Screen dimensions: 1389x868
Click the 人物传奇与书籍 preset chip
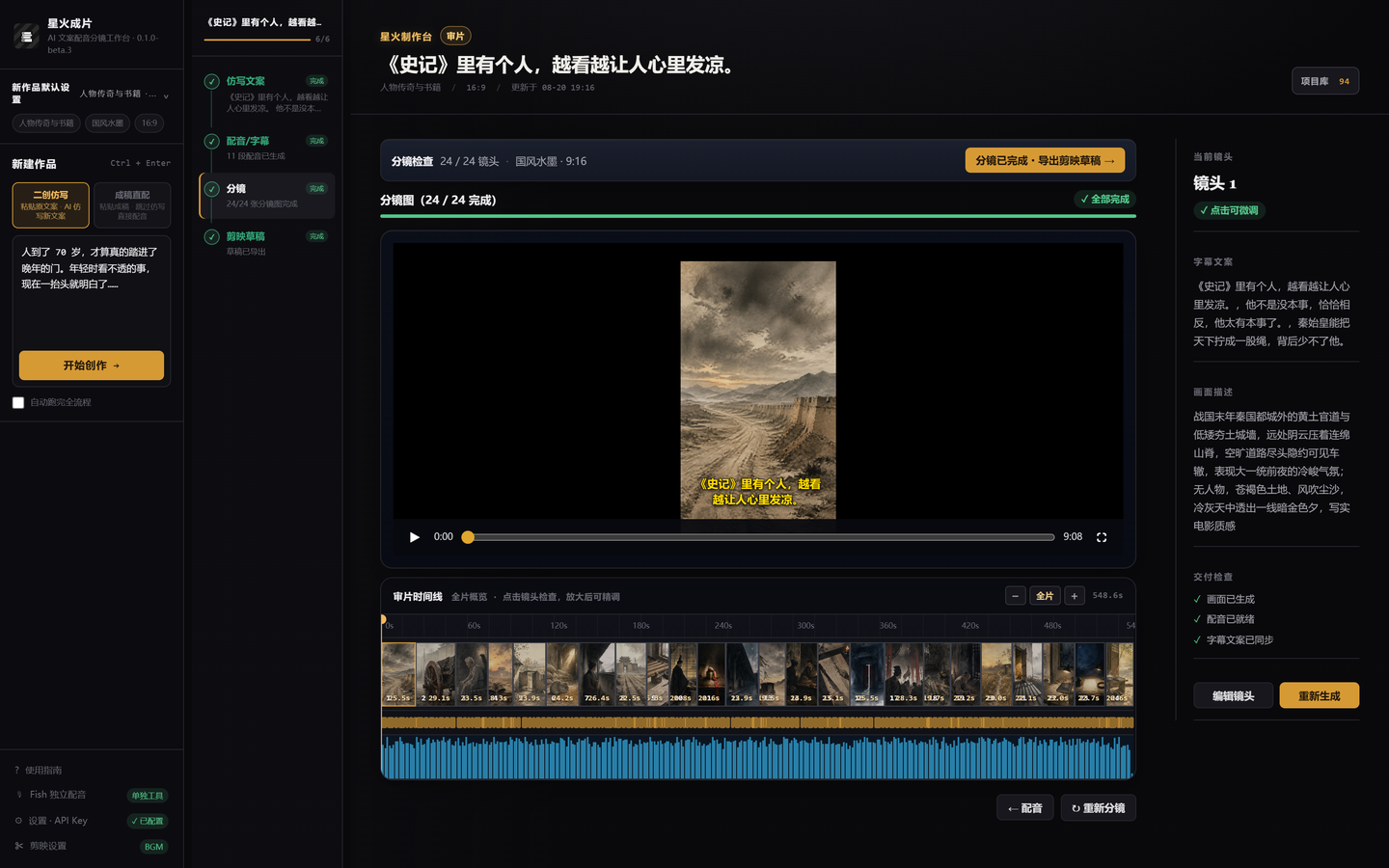pyautogui.click(x=46, y=123)
